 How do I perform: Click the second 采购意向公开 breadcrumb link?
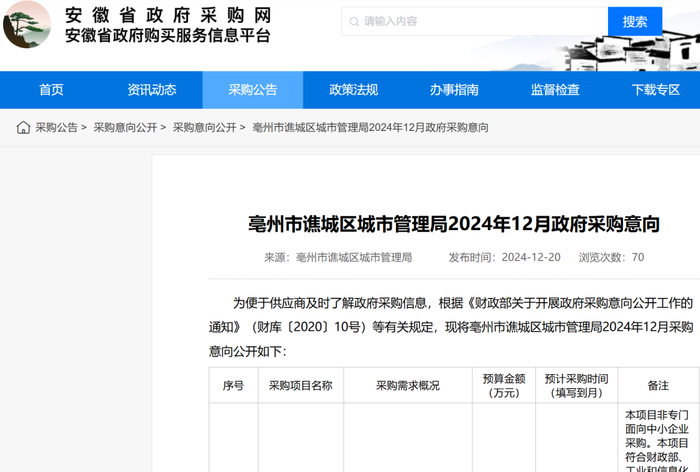tap(204, 128)
